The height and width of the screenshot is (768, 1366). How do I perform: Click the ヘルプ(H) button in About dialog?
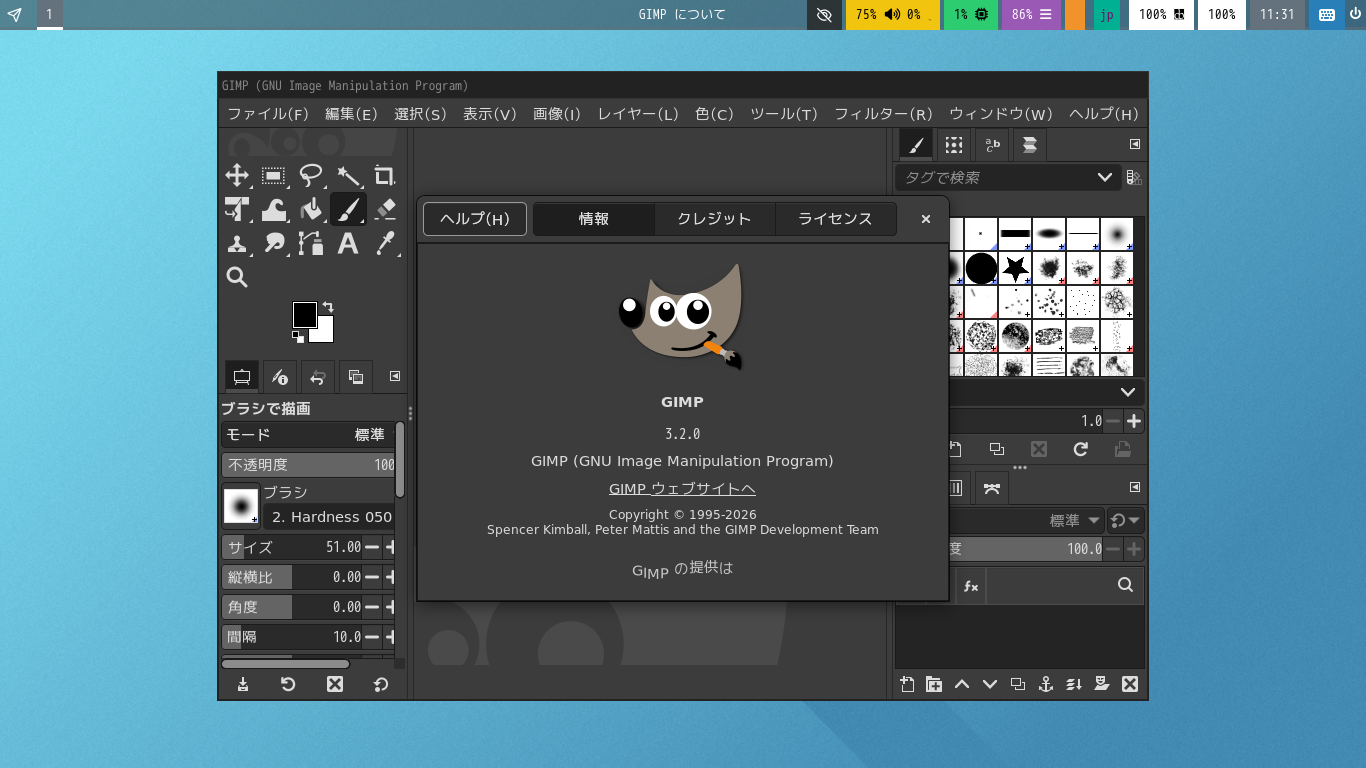pyautogui.click(x=475, y=219)
